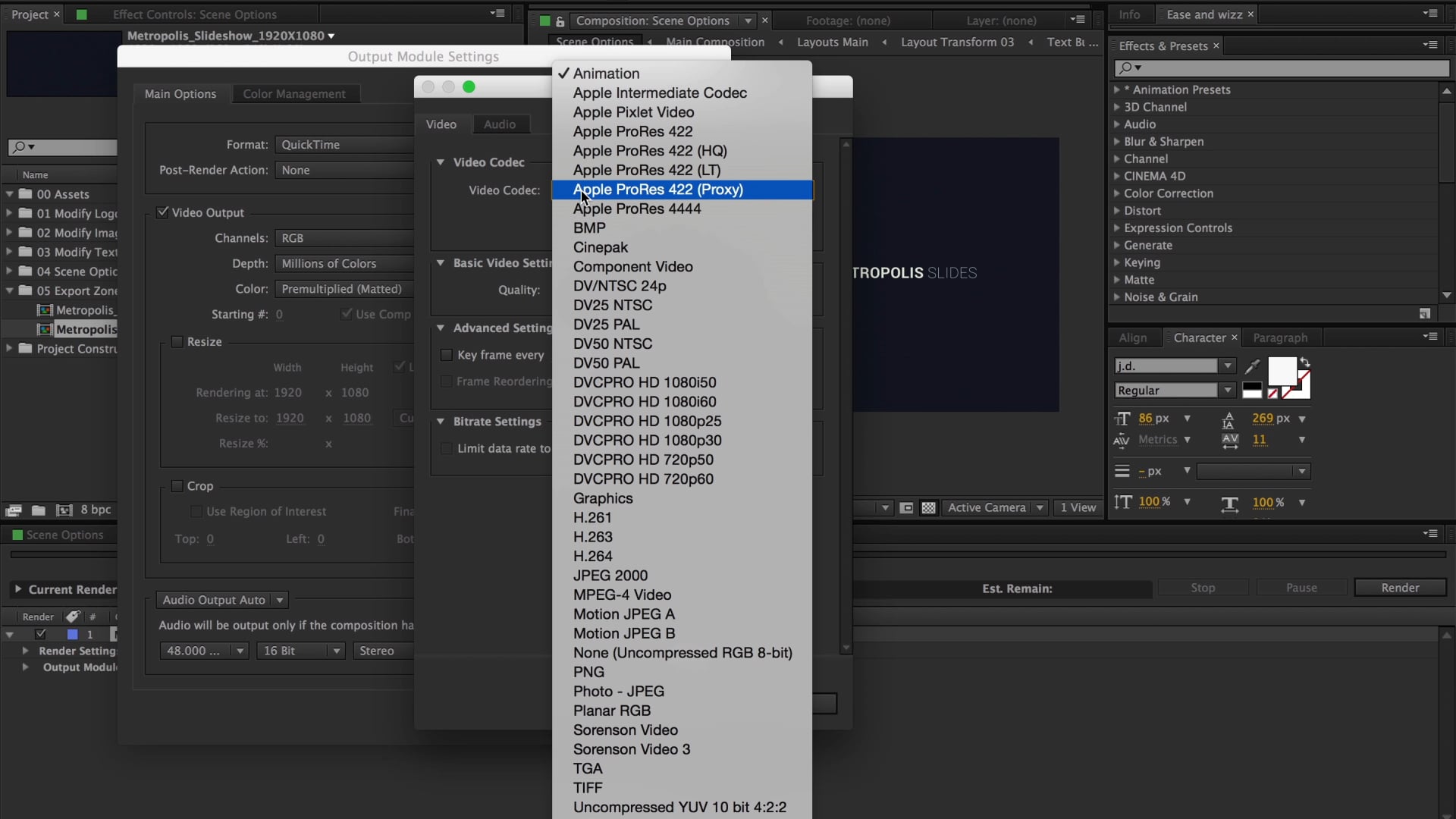Screen dimensions: 1456x819
Task: Enable Key frame every checkbox
Action: point(447,355)
